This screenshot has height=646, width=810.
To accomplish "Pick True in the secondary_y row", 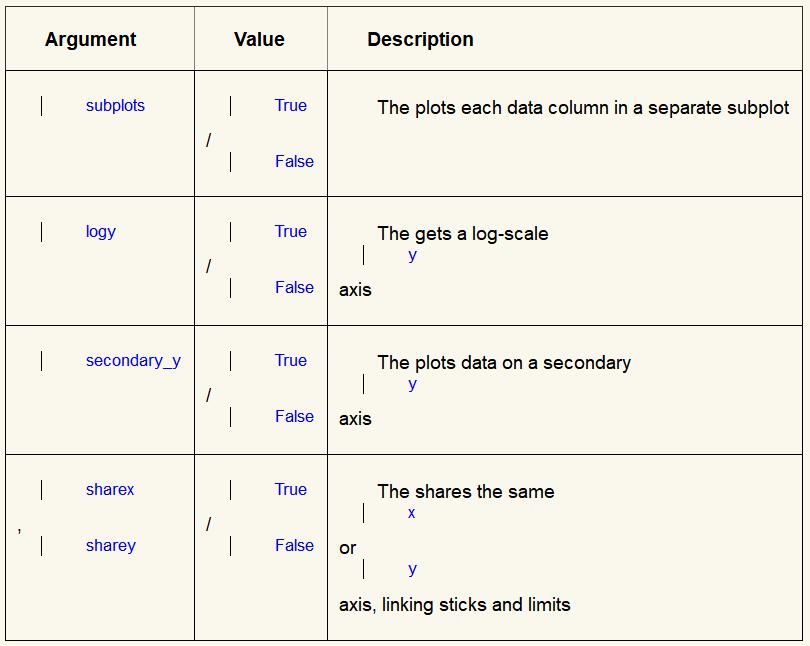I will pos(291,361).
